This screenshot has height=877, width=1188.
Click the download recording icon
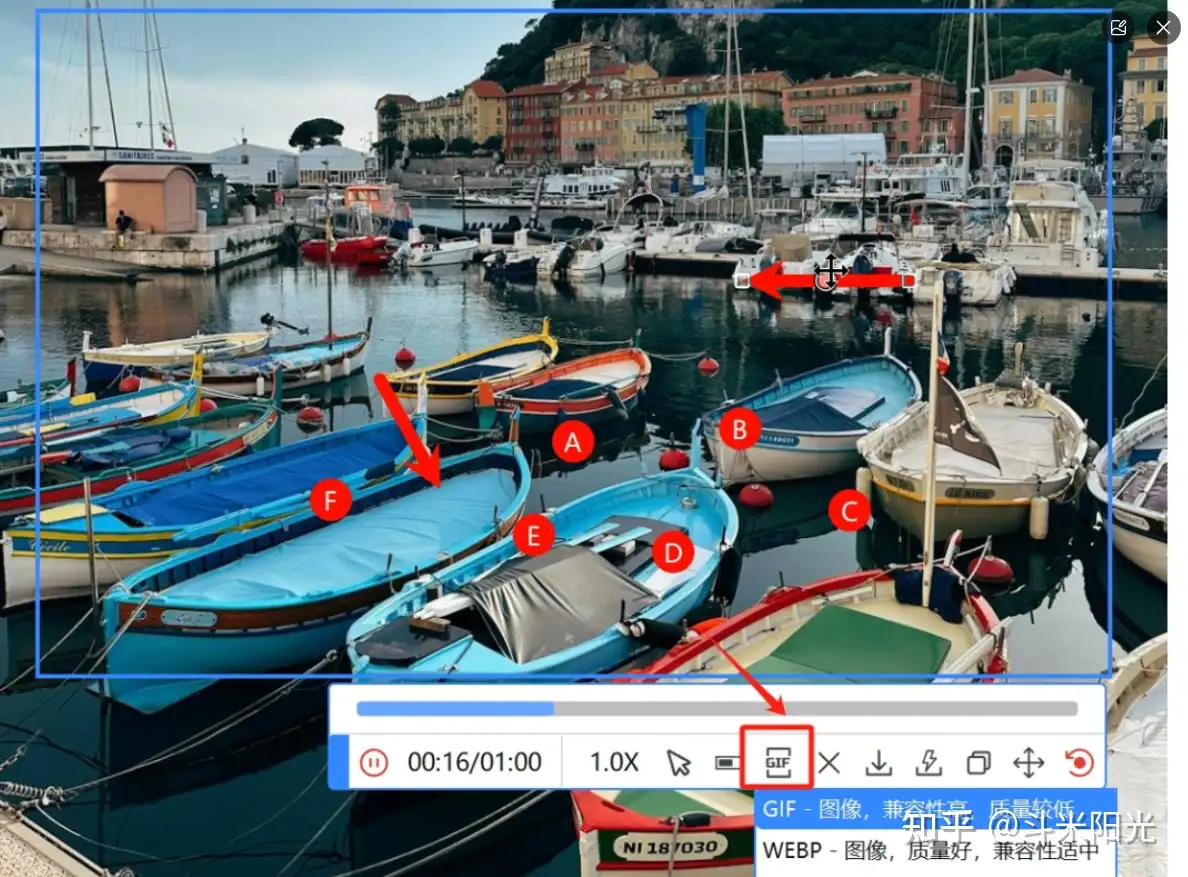coord(879,761)
